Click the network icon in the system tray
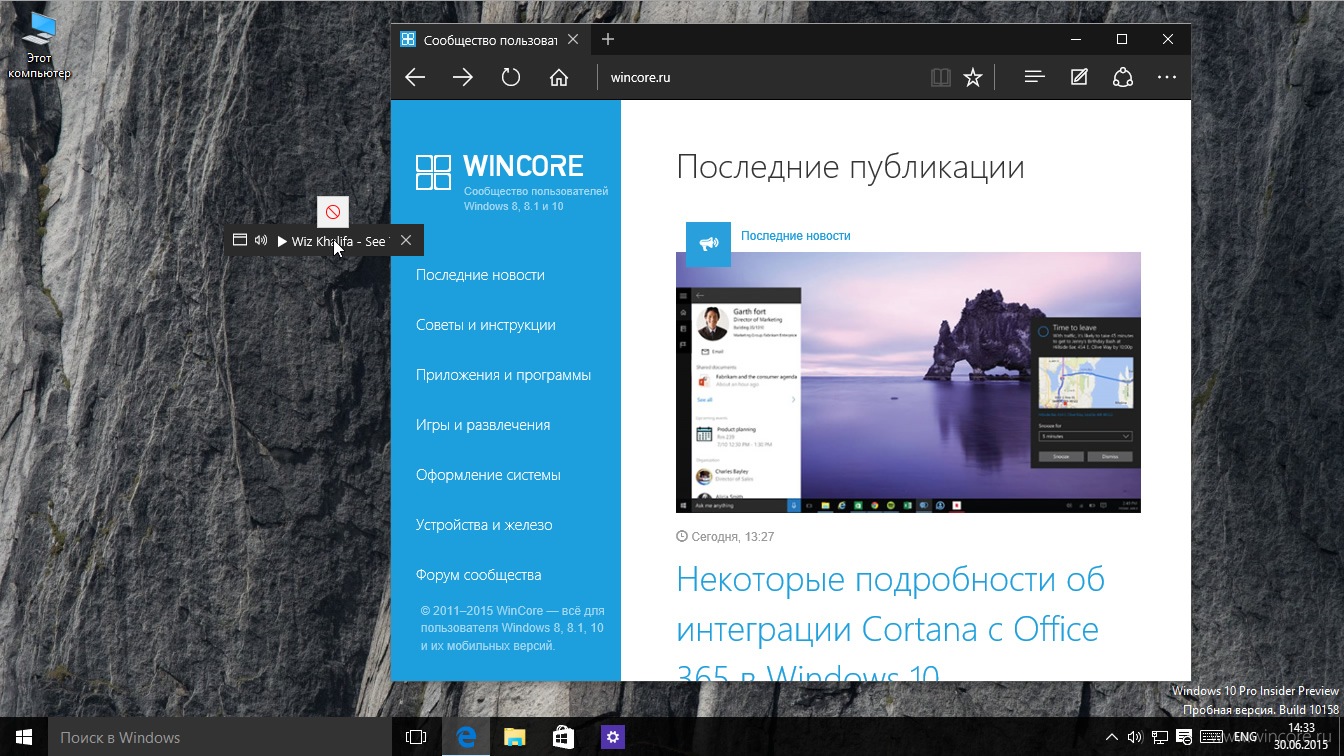Image resolution: width=1344 pixels, height=756 pixels. [x=1159, y=737]
